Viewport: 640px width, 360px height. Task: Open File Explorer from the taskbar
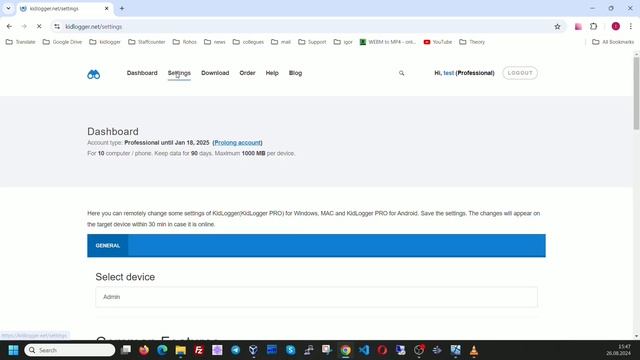pos(180,350)
